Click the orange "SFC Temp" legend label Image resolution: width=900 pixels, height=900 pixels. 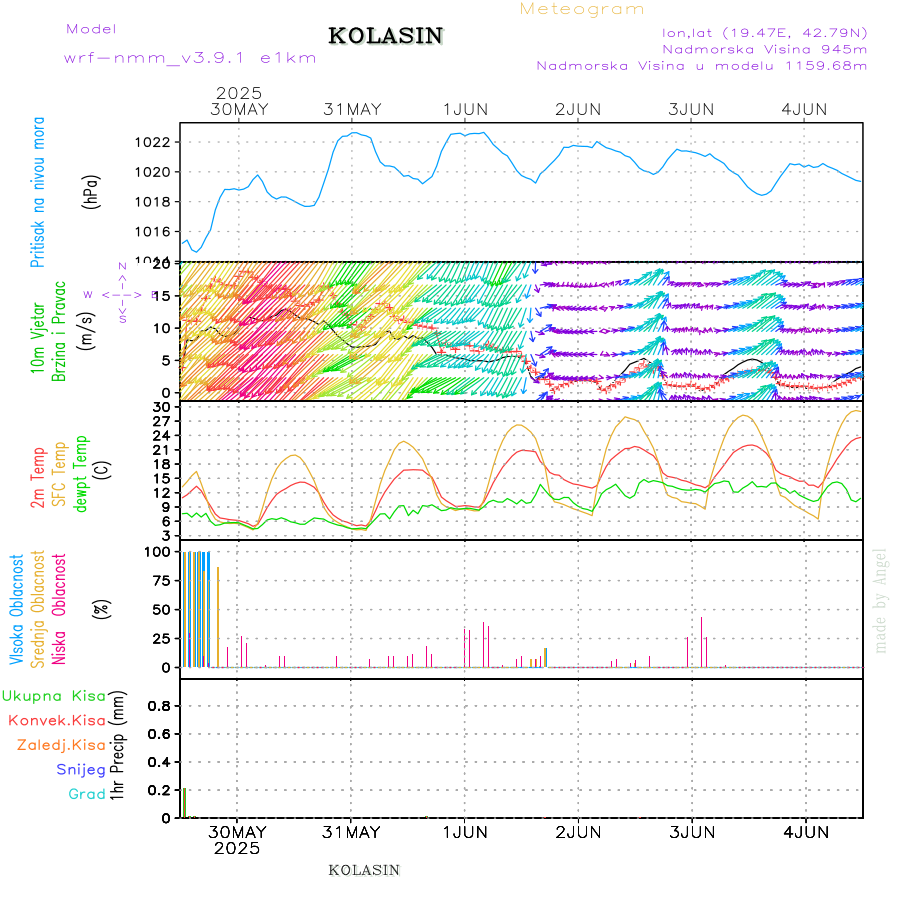pyautogui.click(x=60, y=474)
